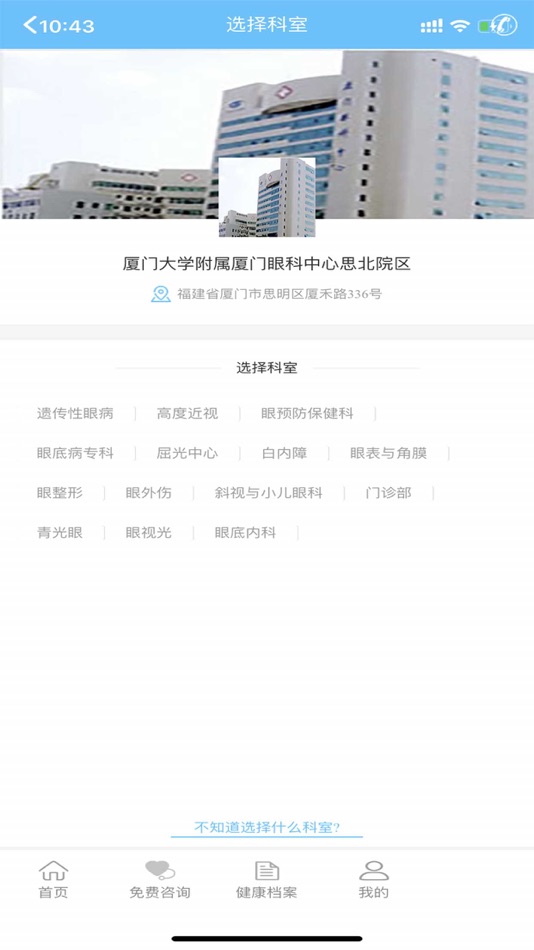Tap the back arrow in header

click(30, 25)
